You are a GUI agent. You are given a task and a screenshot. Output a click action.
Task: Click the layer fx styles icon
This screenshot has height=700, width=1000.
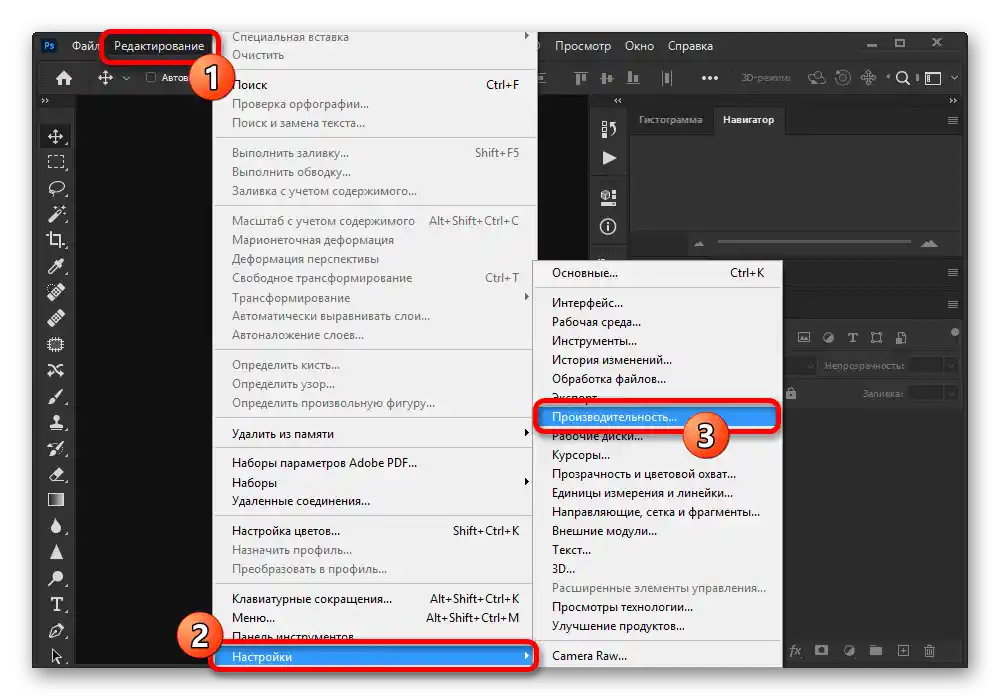(795, 650)
